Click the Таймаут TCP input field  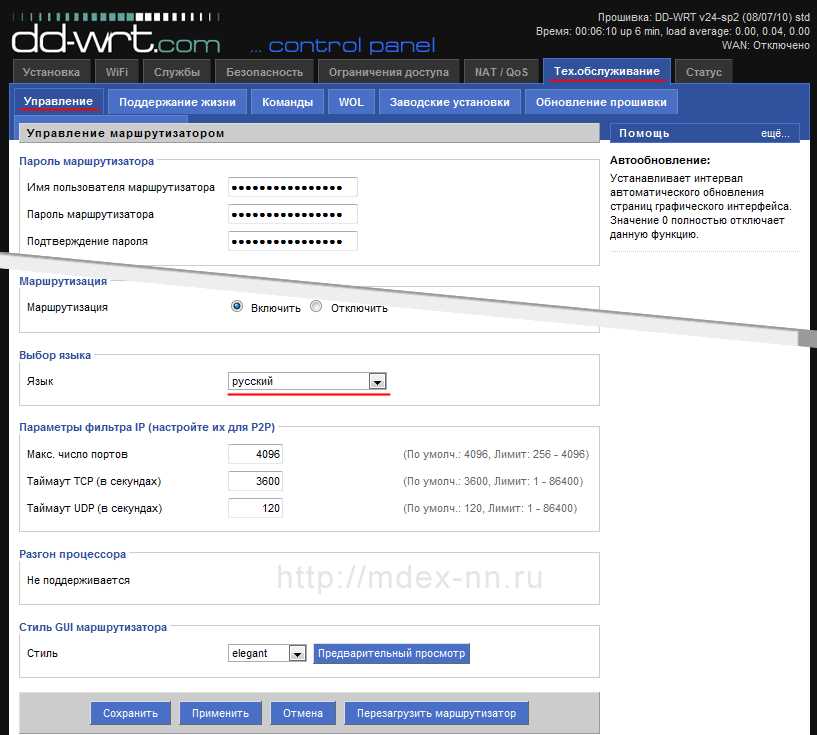pos(255,481)
